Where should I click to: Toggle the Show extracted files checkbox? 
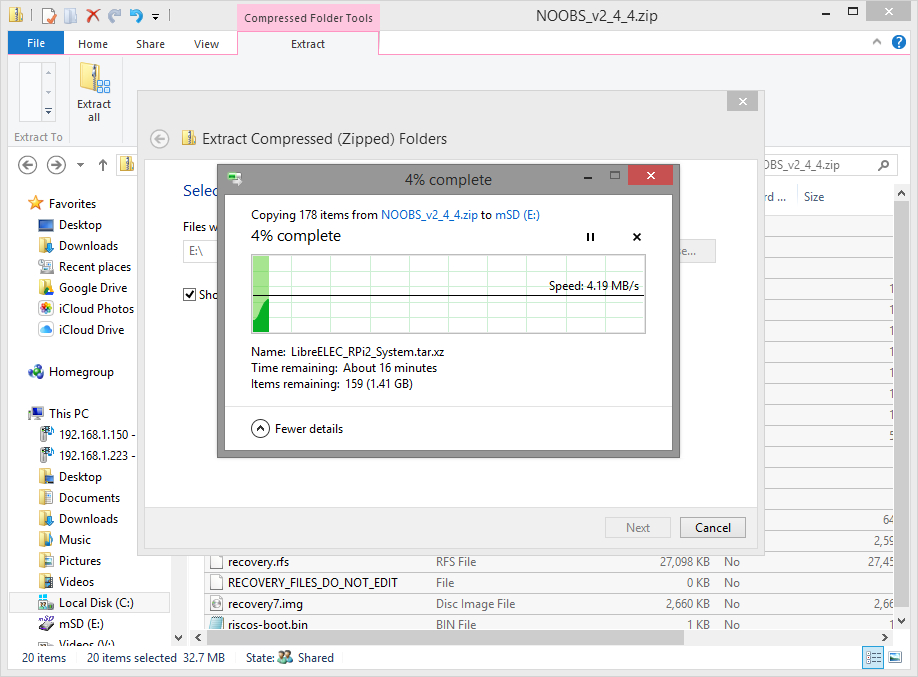[x=189, y=295]
